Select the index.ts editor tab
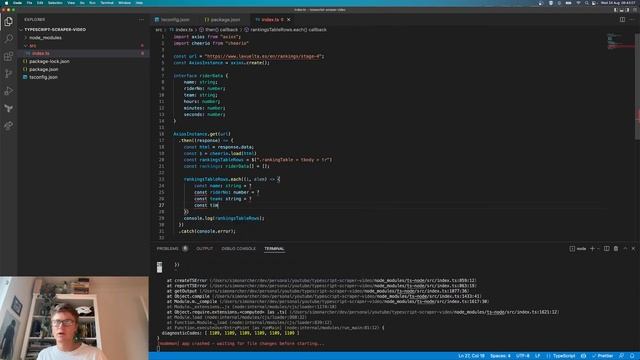Viewport: 640px width, 360px height. [270, 20]
